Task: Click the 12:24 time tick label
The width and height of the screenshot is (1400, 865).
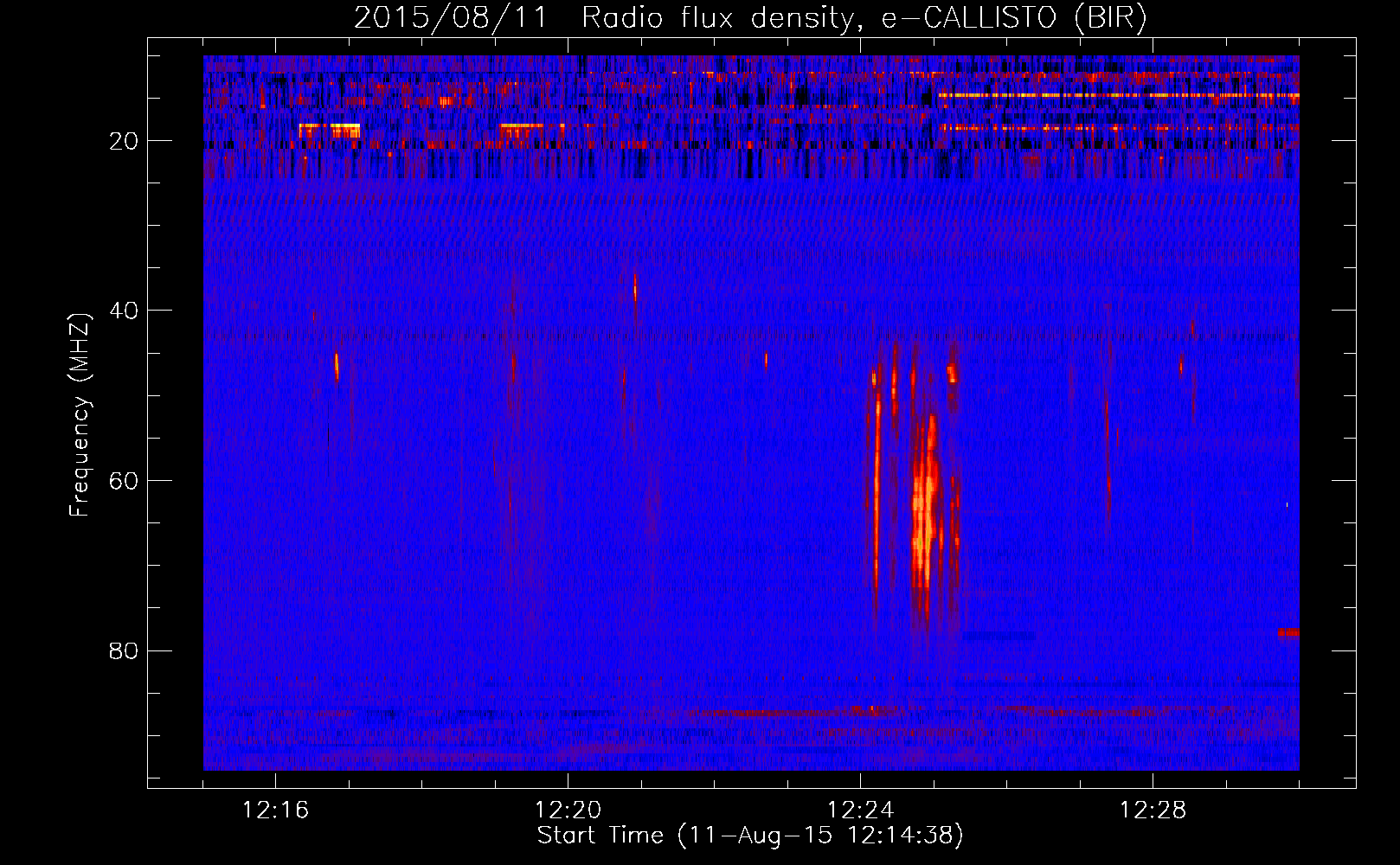Action: click(x=860, y=811)
